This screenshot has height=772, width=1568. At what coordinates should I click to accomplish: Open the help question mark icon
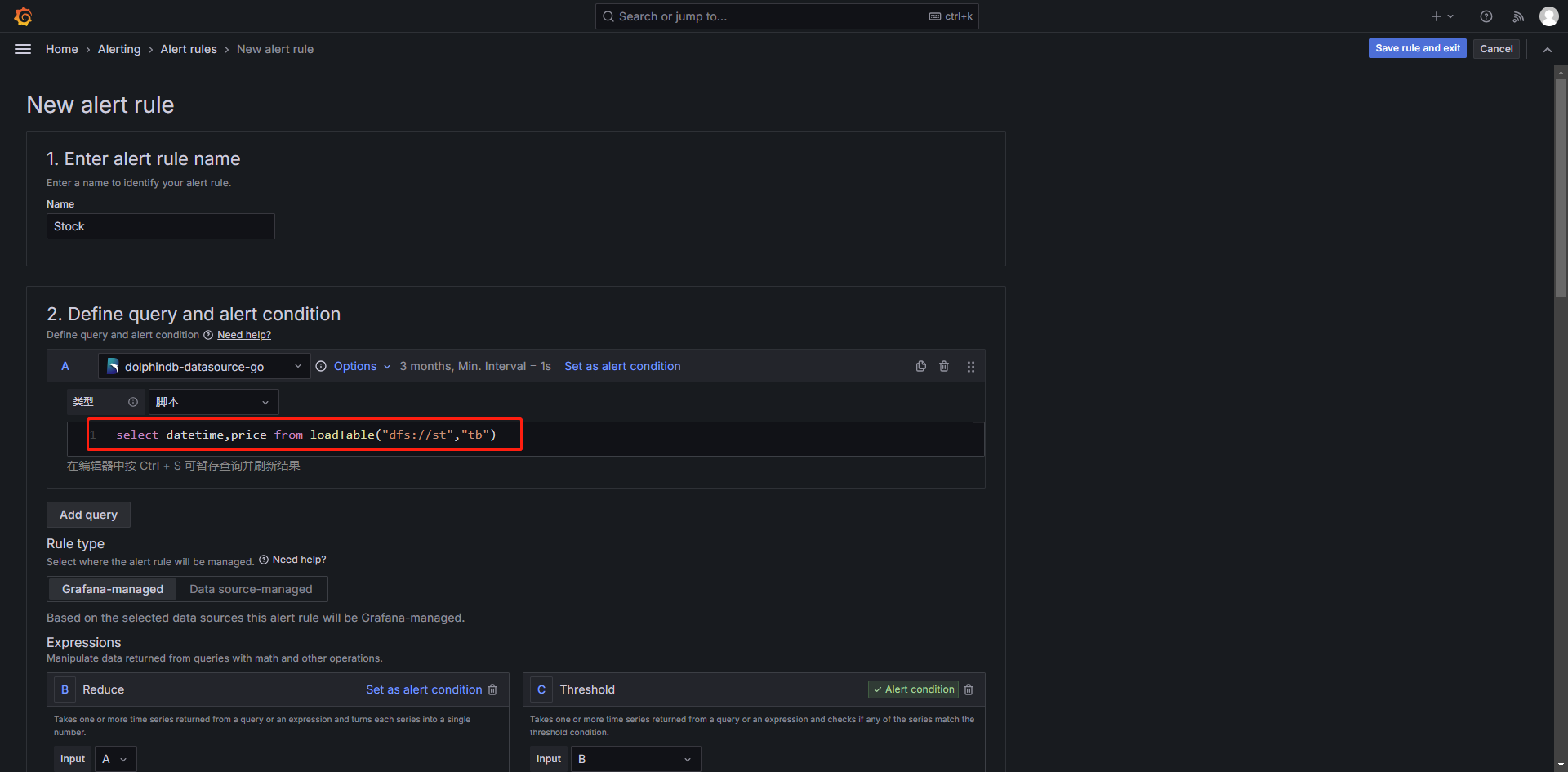1486,16
